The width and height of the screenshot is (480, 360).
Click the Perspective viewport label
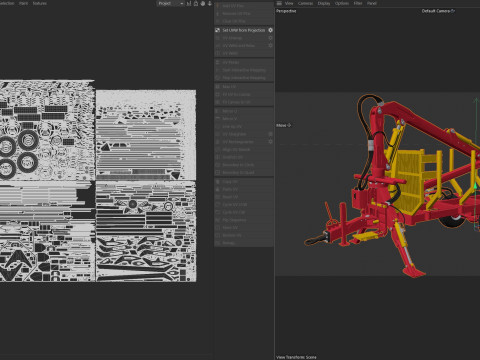(x=286, y=11)
